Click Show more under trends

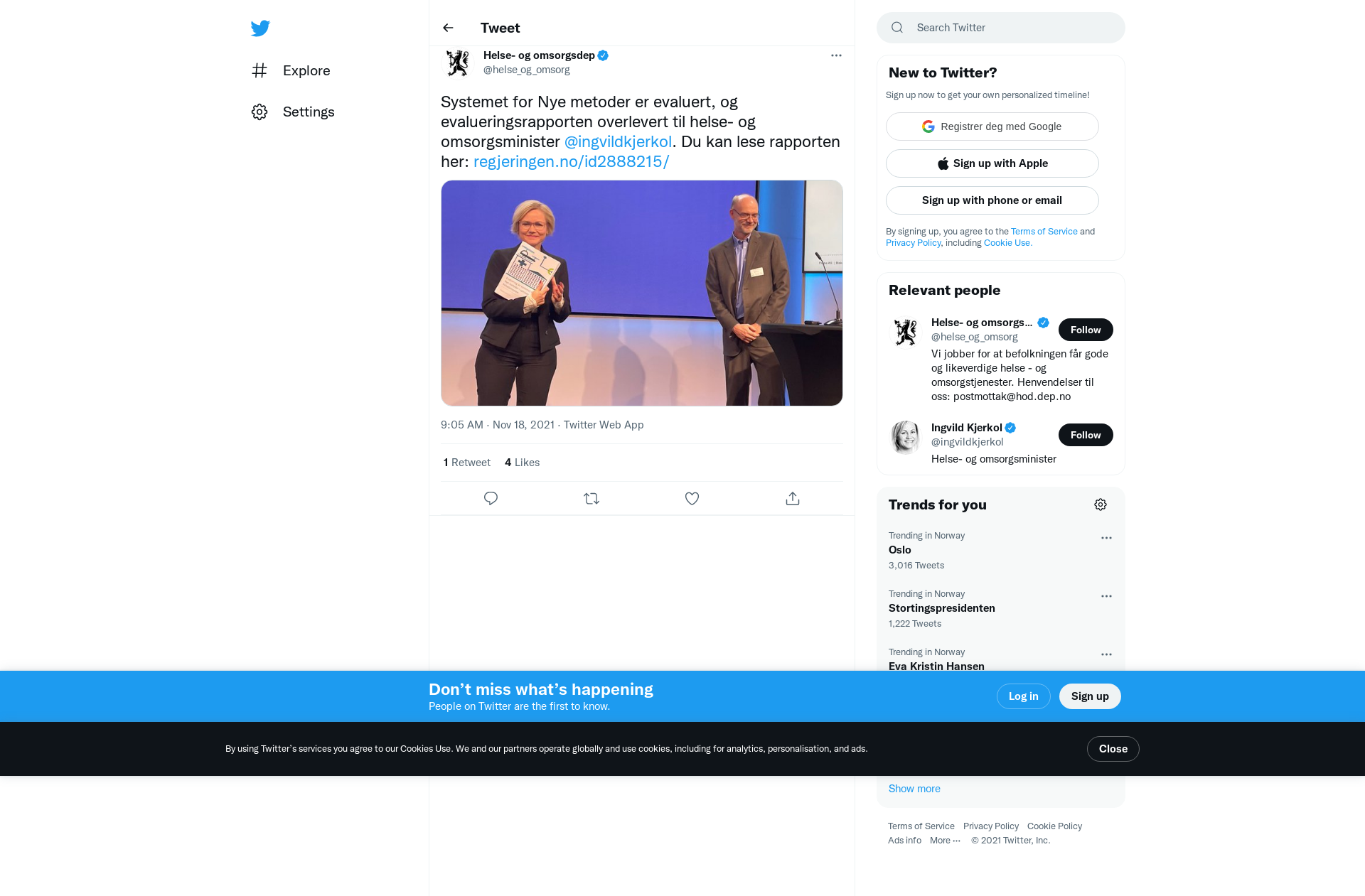[914, 789]
